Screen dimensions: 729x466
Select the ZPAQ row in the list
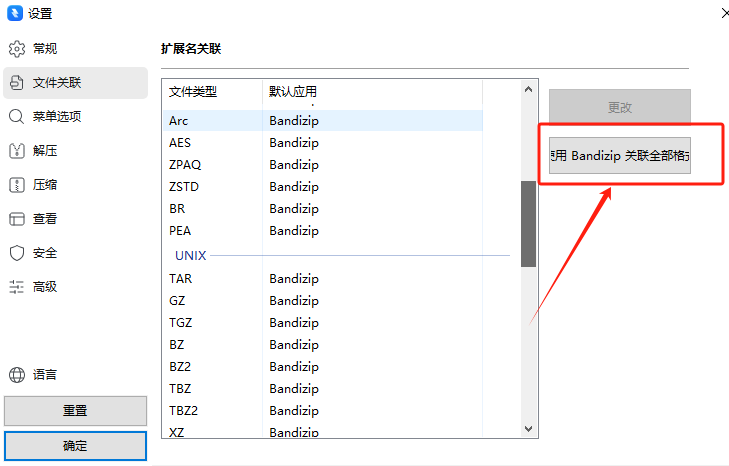pyautogui.click(x=323, y=165)
